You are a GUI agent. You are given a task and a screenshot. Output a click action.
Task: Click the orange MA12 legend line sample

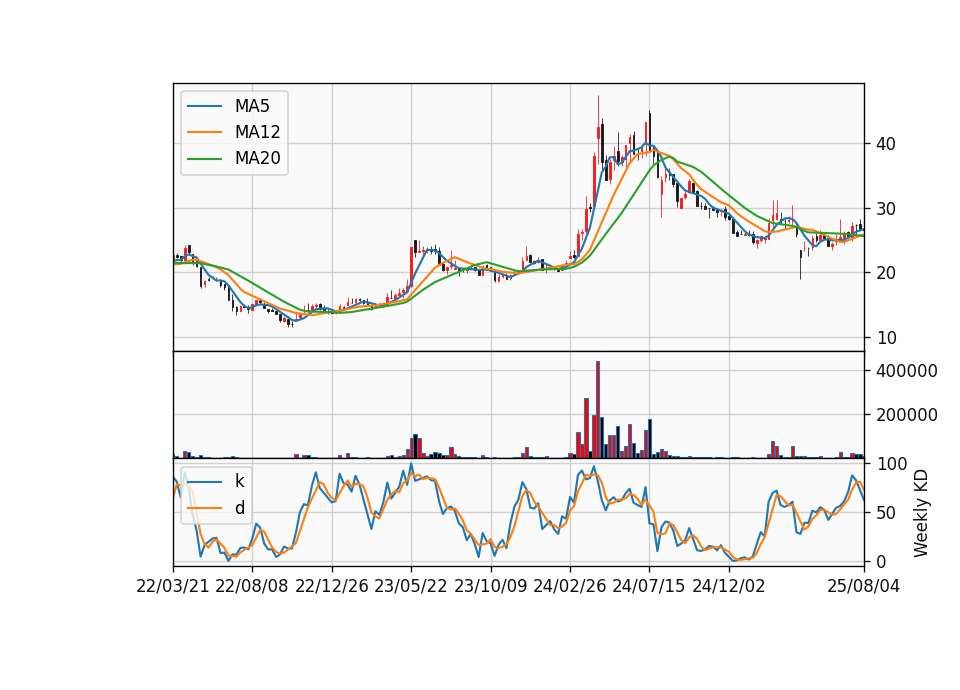(204, 132)
